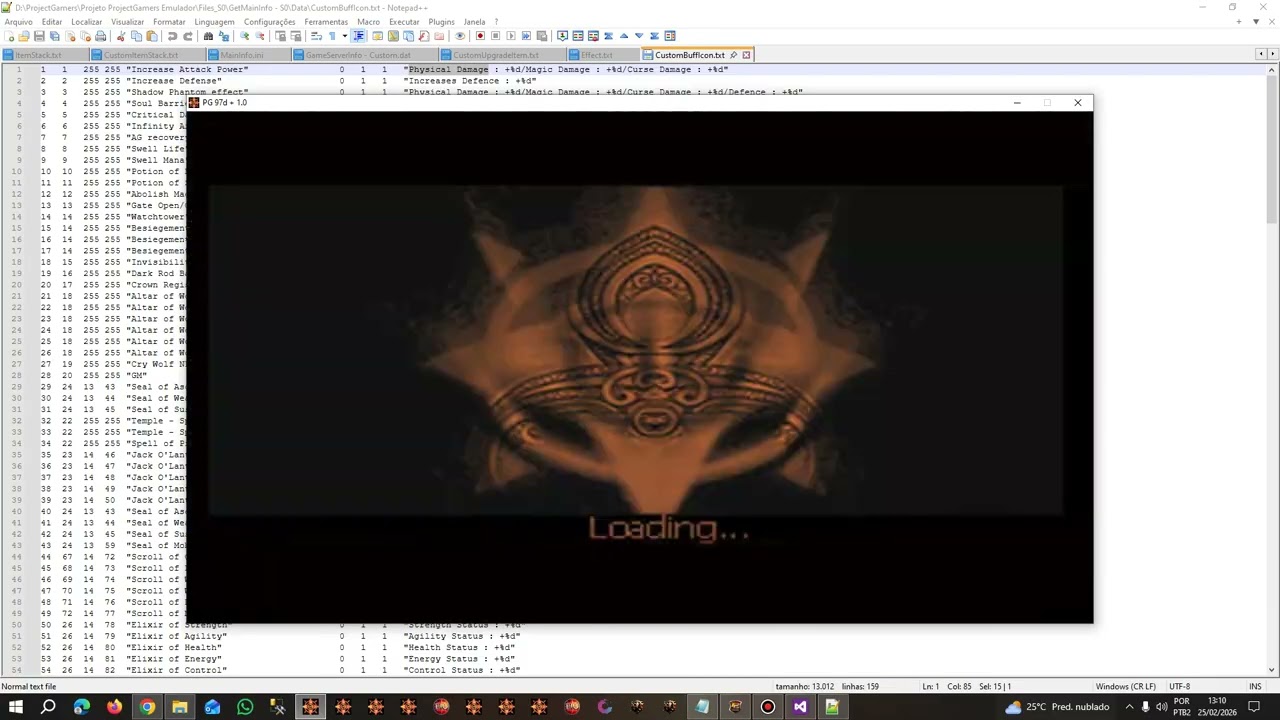Open Firefox from the taskbar
Image resolution: width=1280 pixels, height=720 pixels.
[x=114, y=707]
